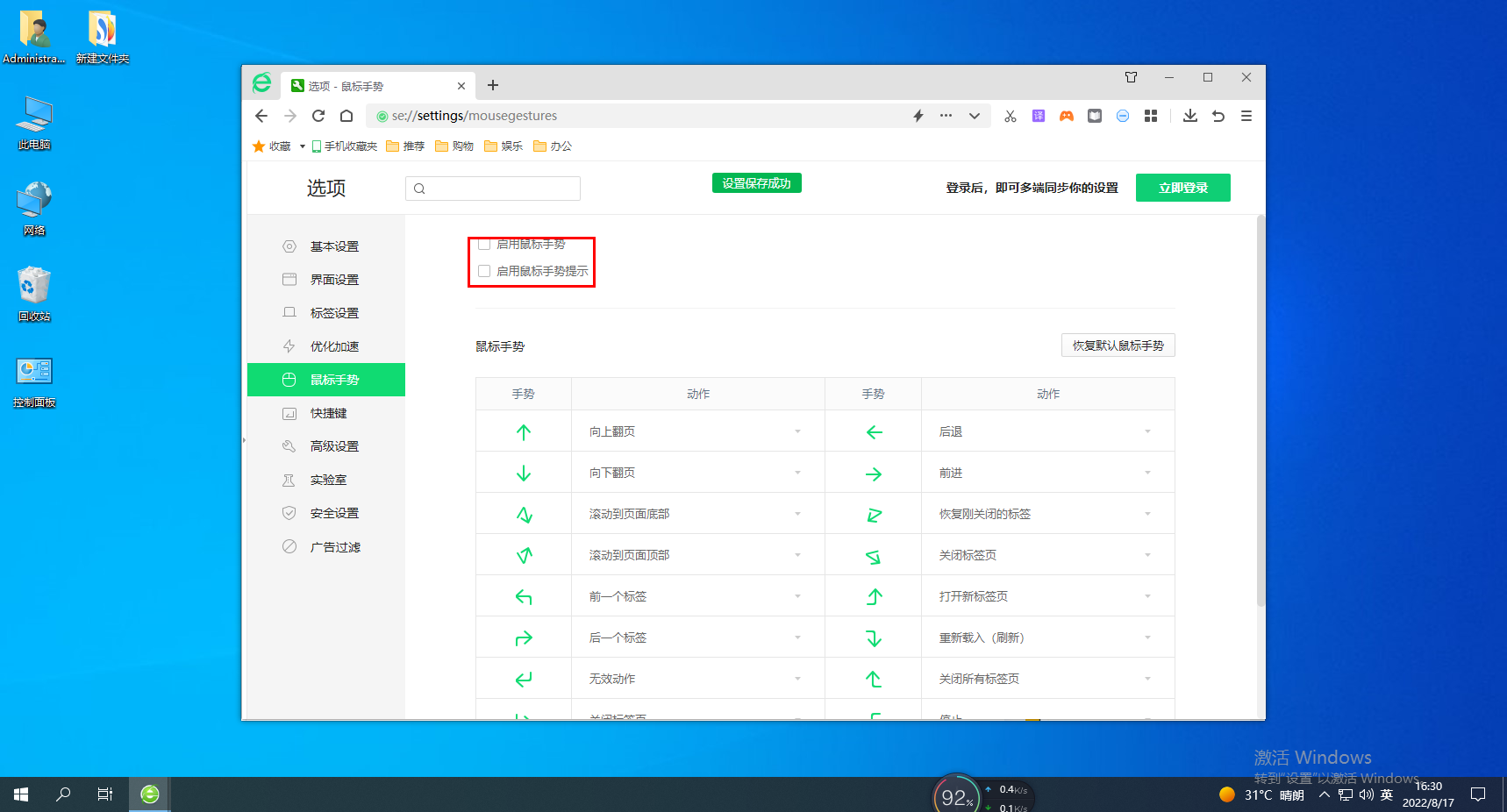Open 手机收藏夹 bookmark folder
This screenshot has width=1507, height=812.
point(345,146)
